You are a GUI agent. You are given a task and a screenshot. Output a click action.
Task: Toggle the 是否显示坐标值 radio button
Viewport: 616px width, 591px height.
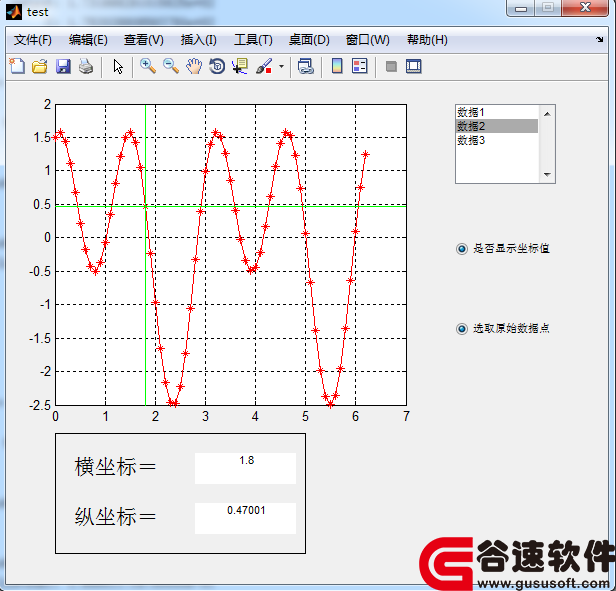pos(462,249)
